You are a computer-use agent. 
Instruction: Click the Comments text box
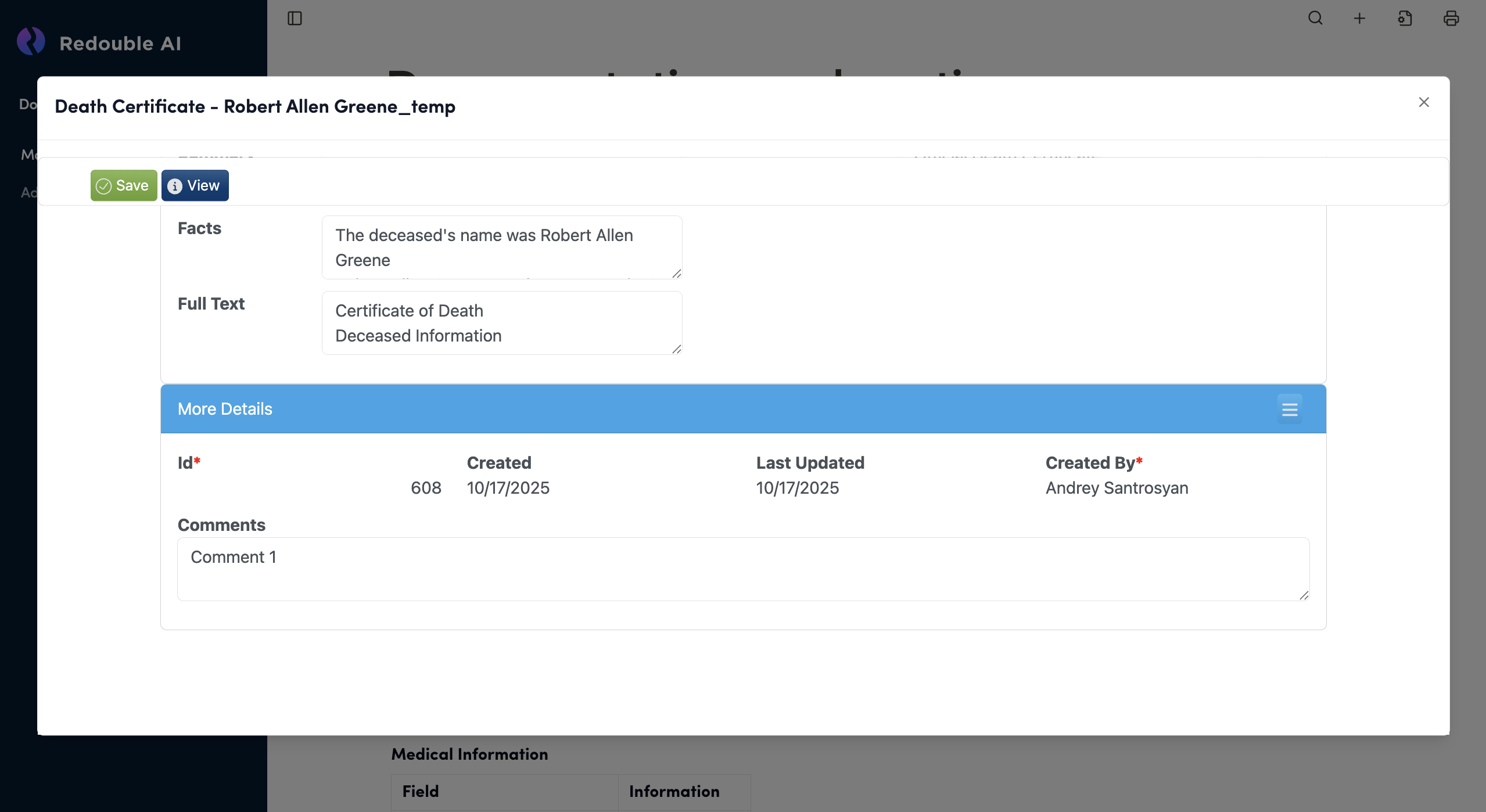coord(742,569)
